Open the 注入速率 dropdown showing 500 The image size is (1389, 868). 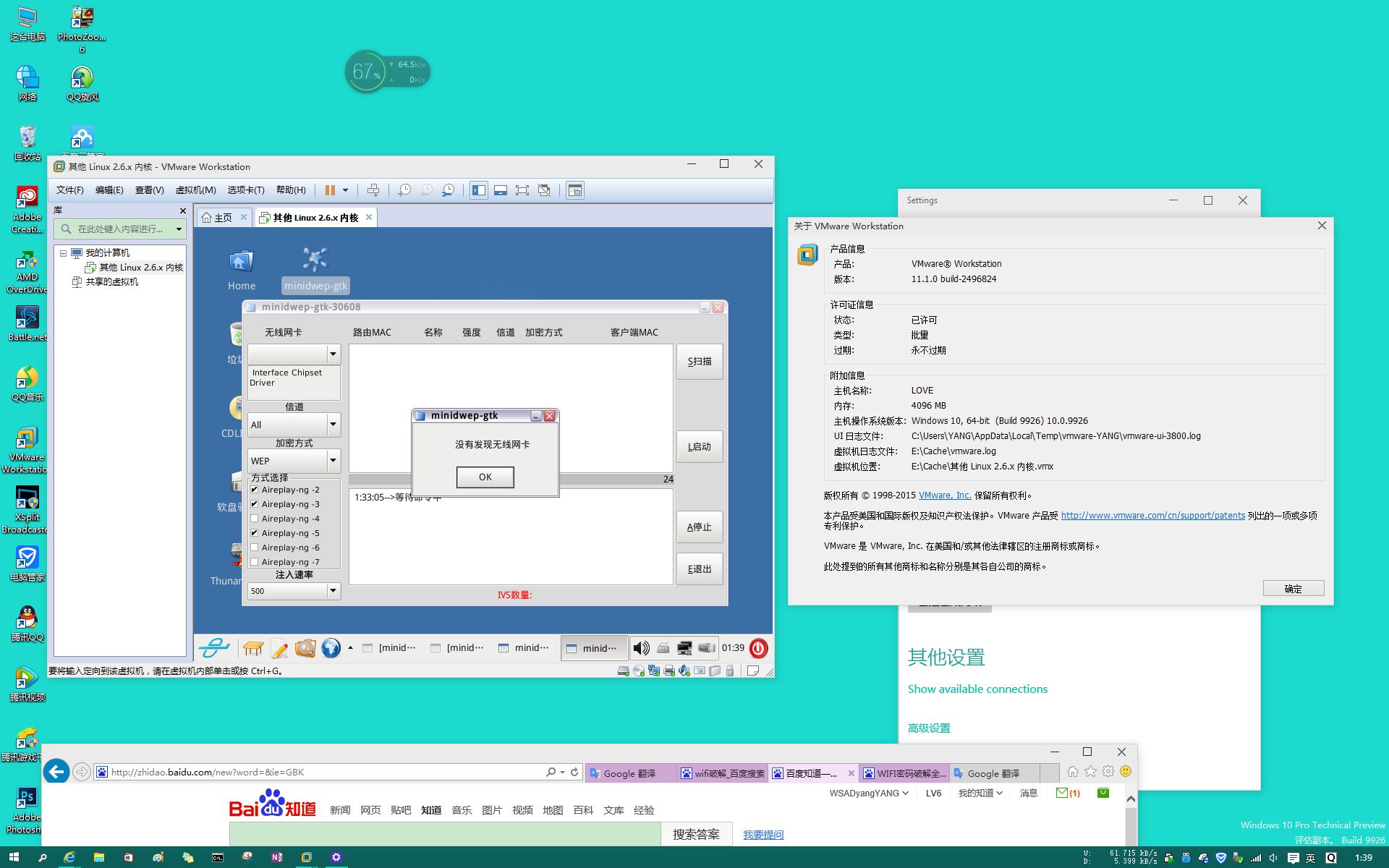[x=333, y=591]
